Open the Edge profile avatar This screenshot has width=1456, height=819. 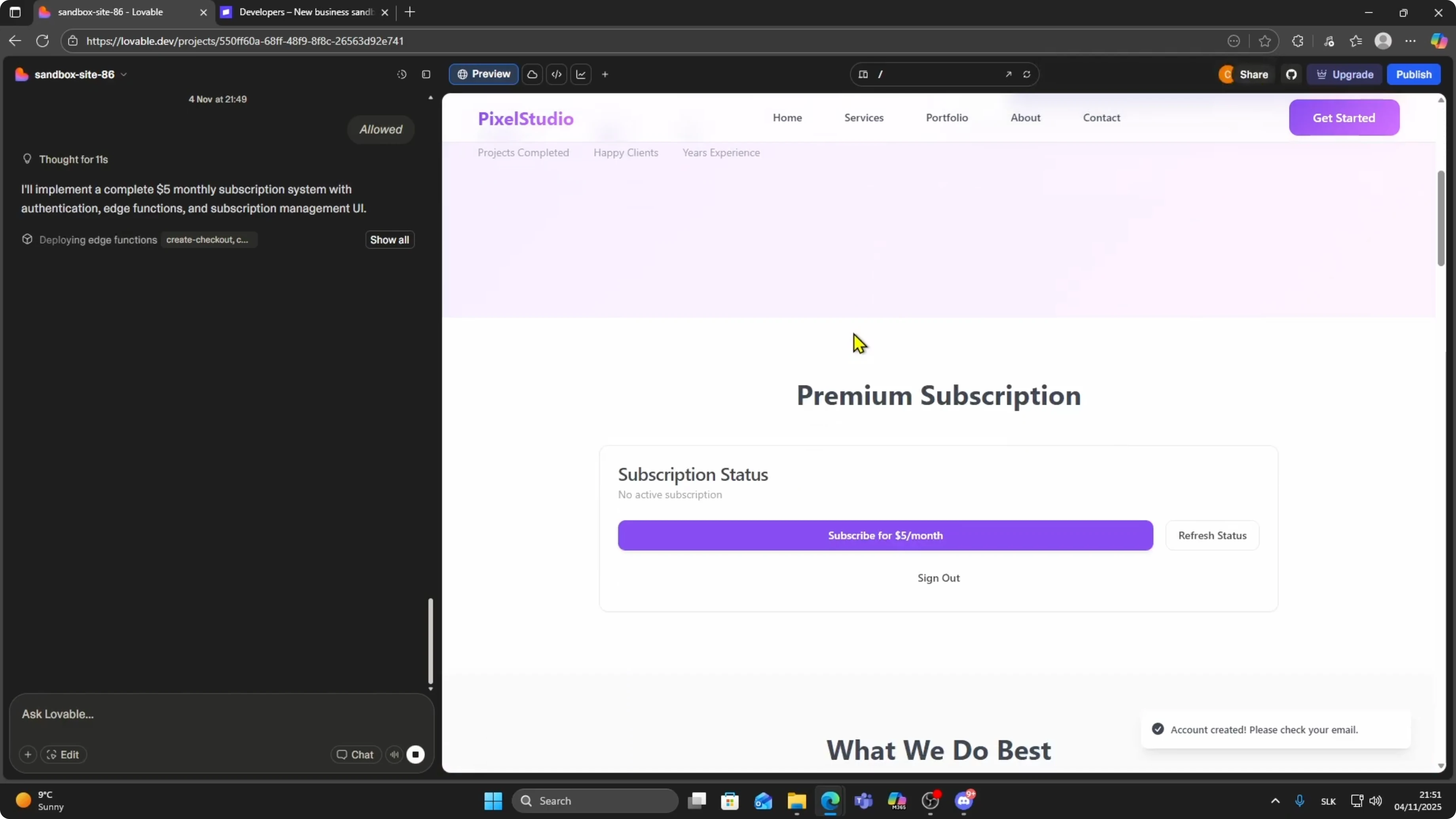pyautogui.click(x=1383, y=41)
